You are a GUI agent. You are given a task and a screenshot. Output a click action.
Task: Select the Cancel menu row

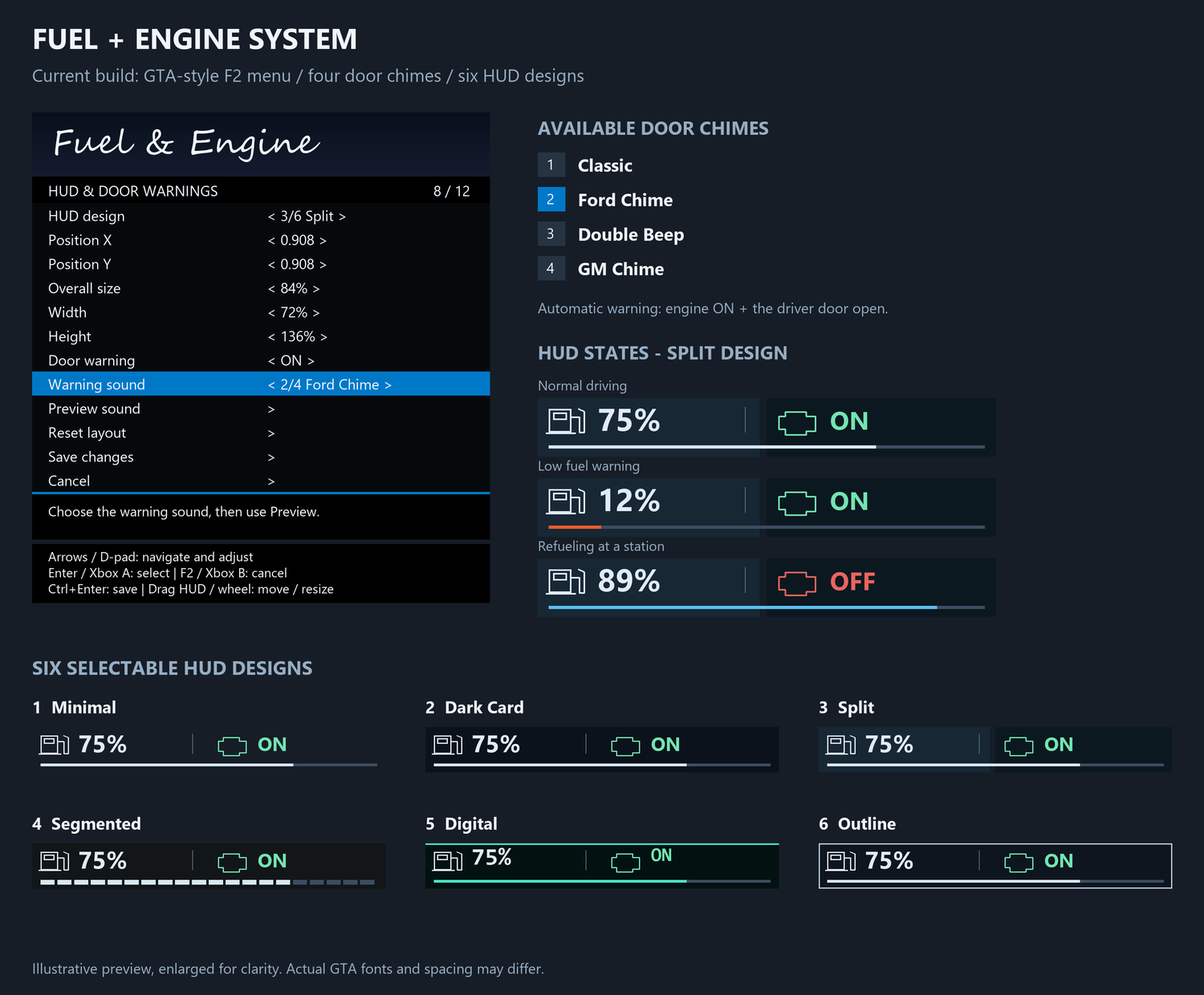point(261,481)
